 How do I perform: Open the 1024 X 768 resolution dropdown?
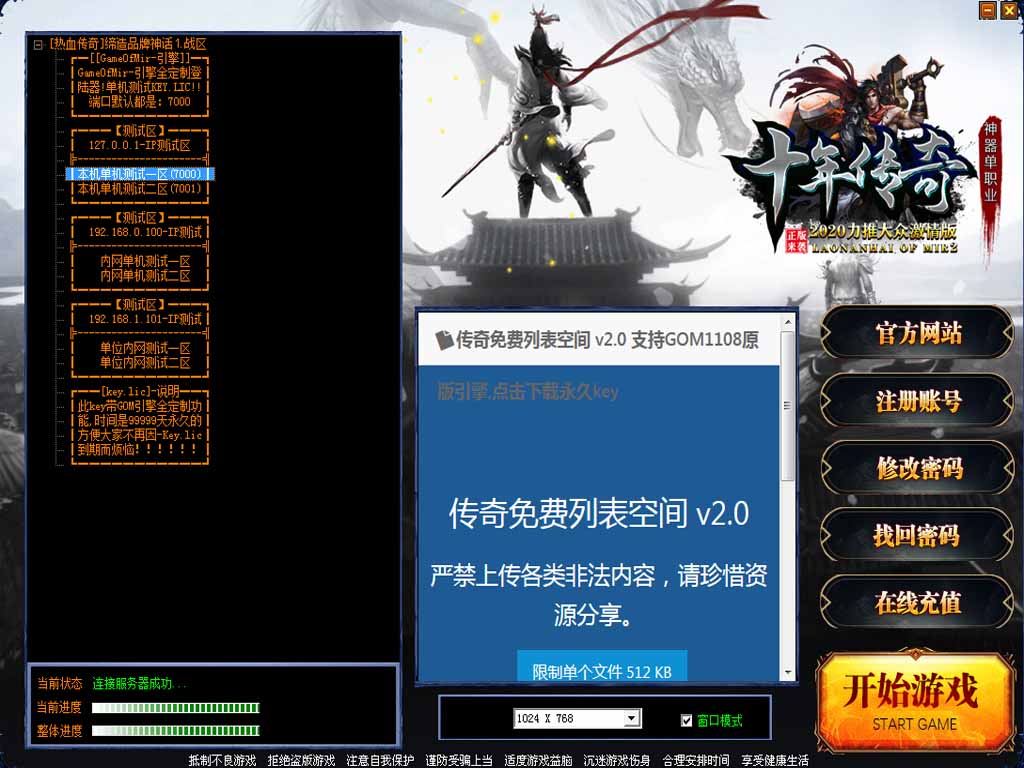631,719
